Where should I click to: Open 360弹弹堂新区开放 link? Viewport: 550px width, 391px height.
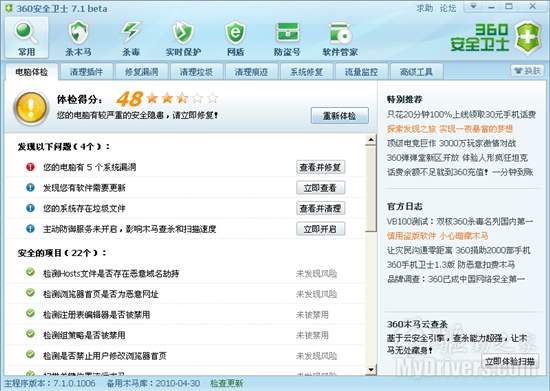click(x=457, y=158)
